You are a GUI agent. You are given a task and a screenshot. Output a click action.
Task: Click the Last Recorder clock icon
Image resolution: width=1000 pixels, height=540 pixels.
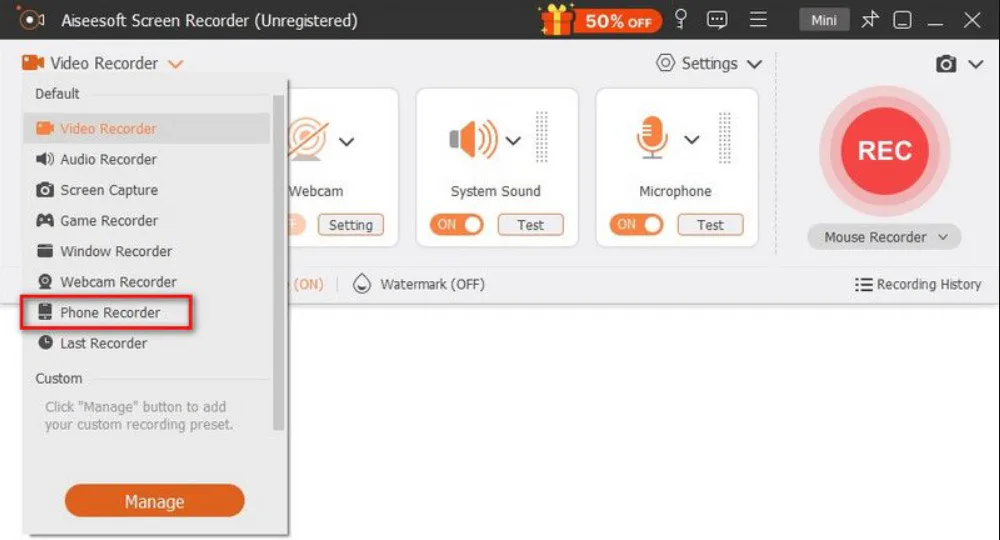click(x=45, y=342)
